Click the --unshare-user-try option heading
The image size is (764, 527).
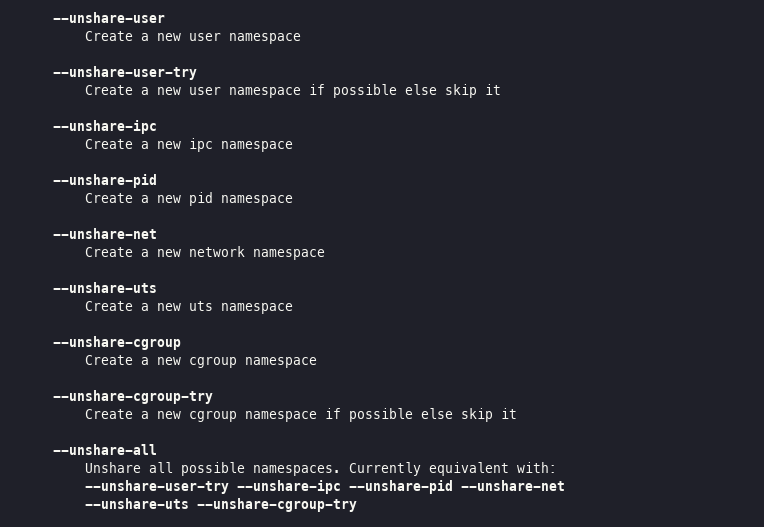point(125,73)
